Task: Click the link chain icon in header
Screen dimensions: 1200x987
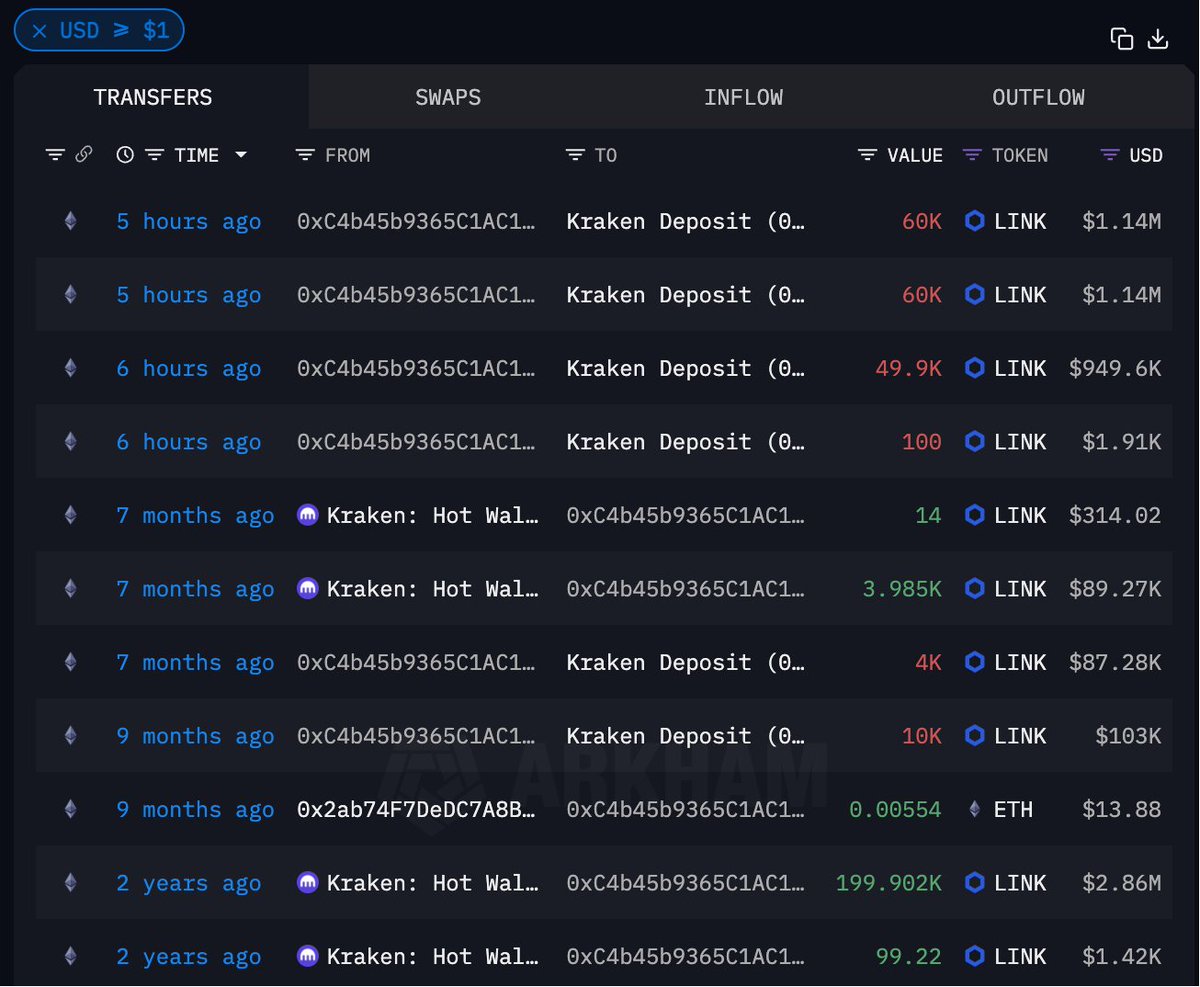Action: click(84, 155)
